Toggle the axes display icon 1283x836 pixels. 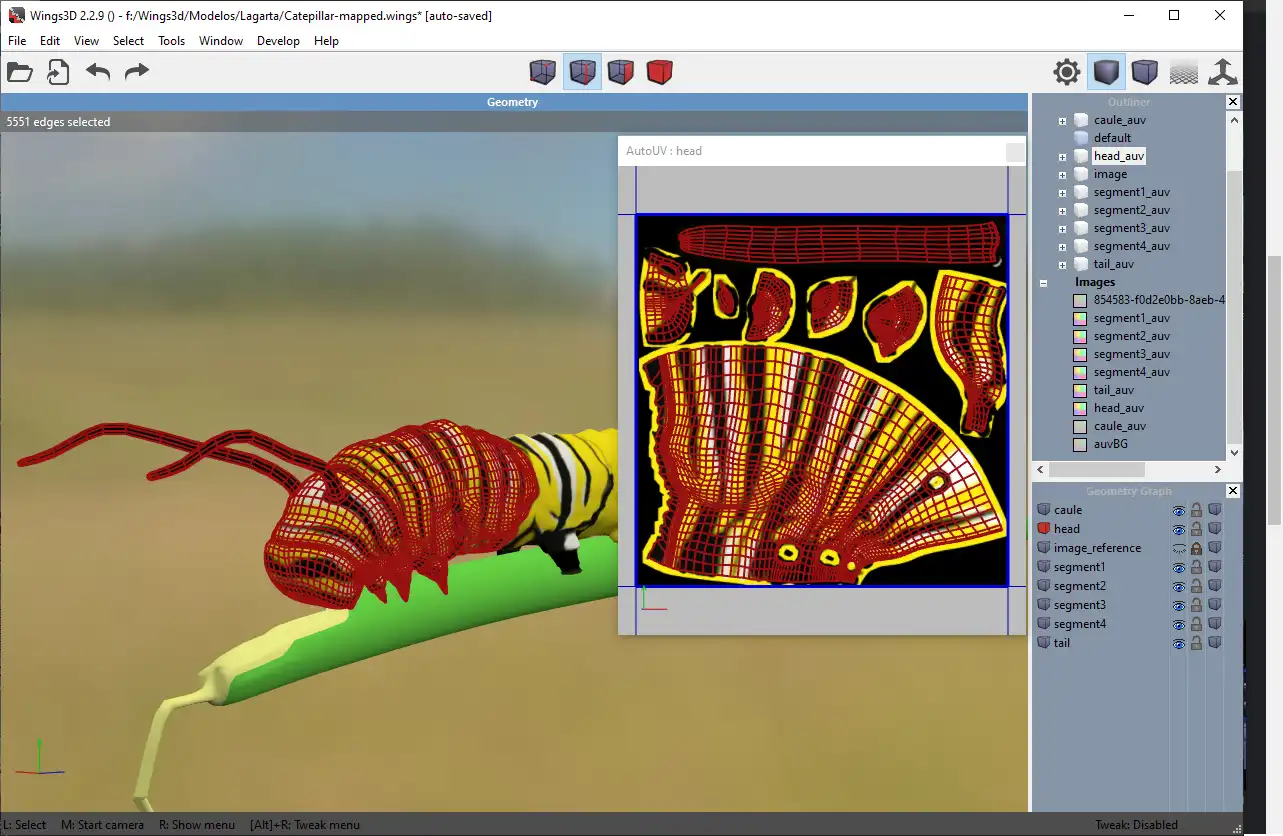click(x=1222, y=72)
